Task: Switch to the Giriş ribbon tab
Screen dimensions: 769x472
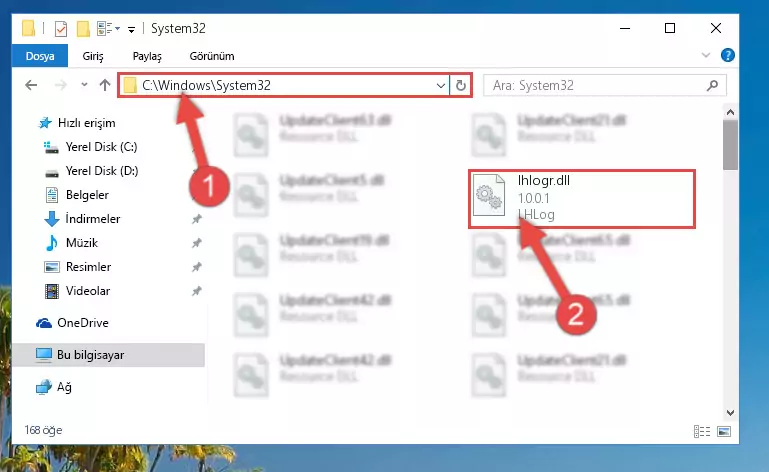Action: (93, 56)
